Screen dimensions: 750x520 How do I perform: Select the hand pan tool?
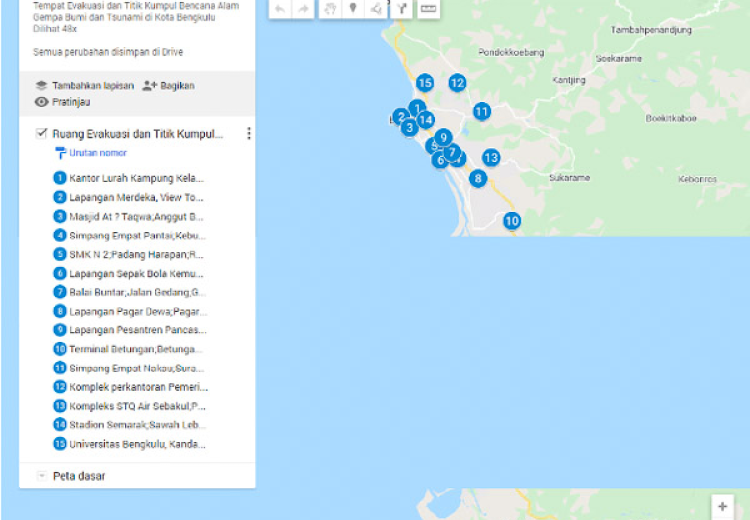coord(330,9)
